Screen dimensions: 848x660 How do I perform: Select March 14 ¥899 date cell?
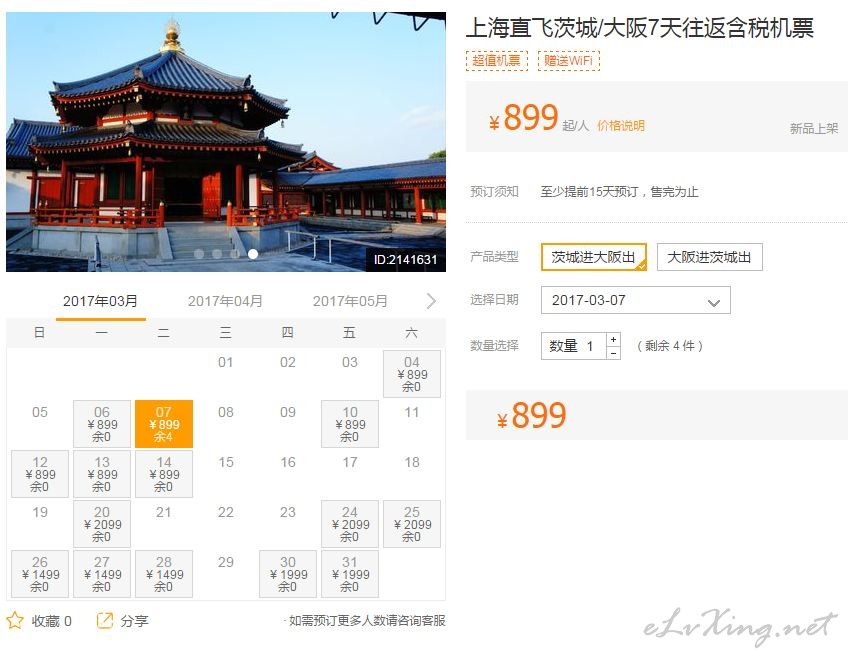pyautogui.click(x=164, y=474)
